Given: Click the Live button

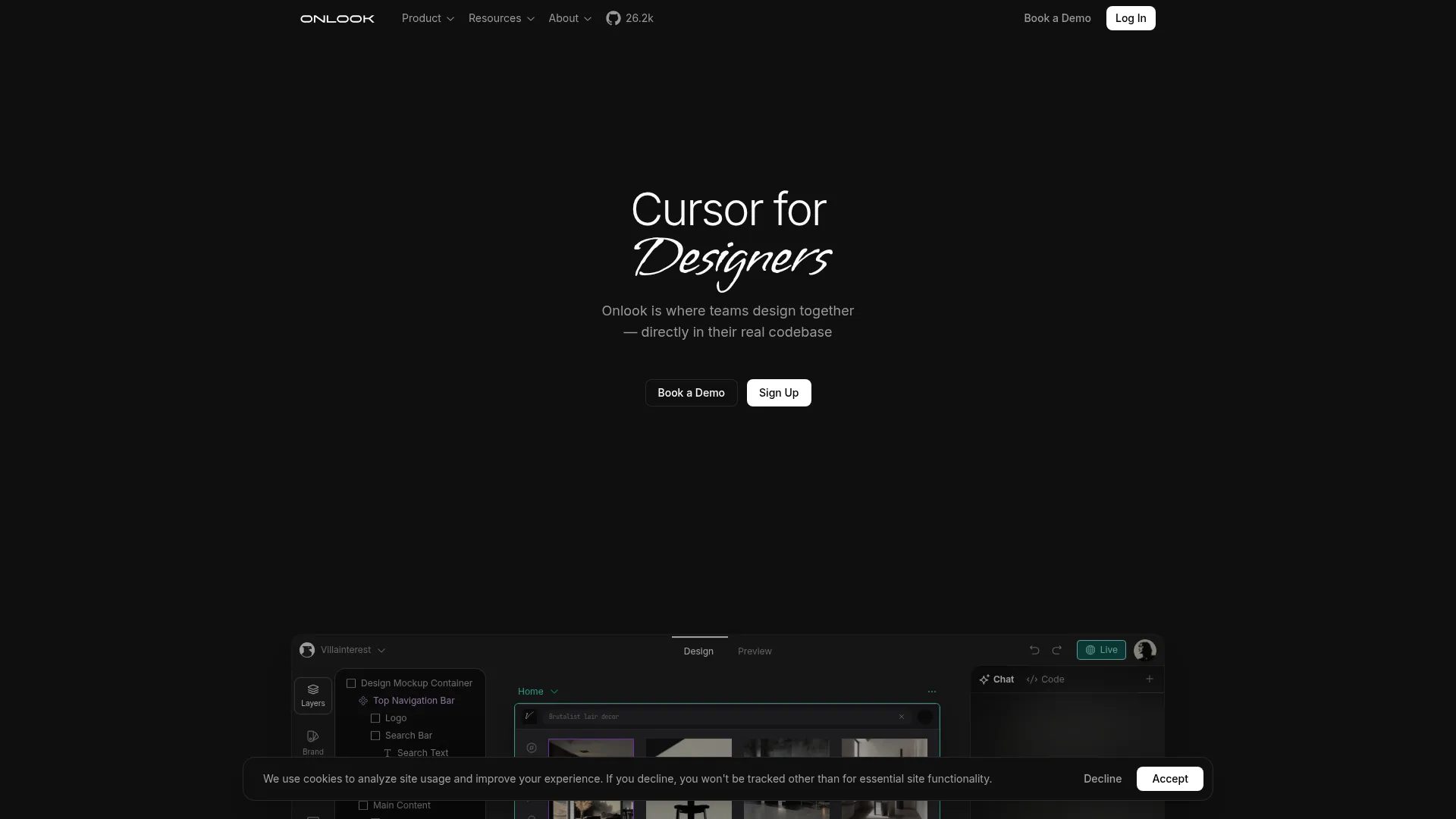Looking at the screenshot, I should [x=1101, y=650].
